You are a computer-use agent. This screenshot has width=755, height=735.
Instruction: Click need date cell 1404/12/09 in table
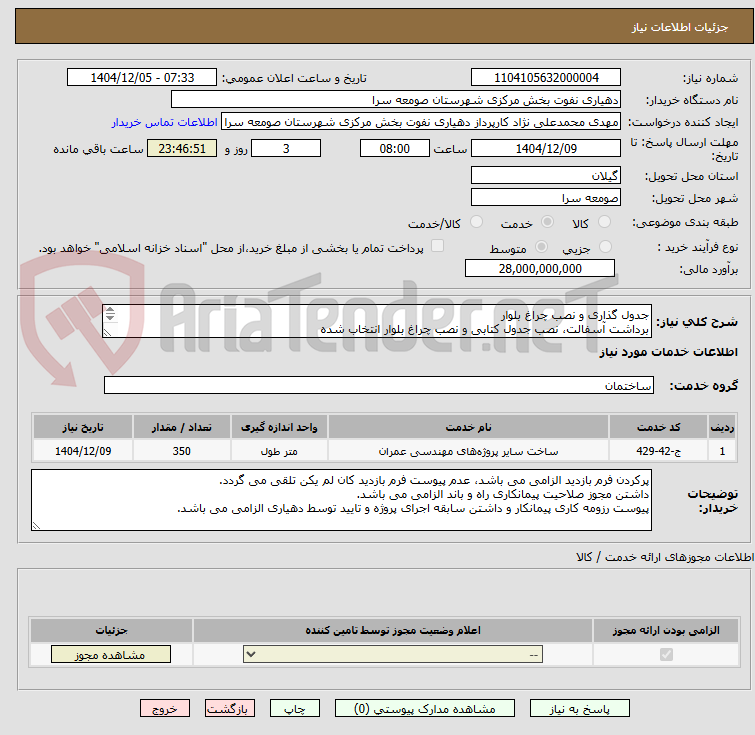click(83, 451)
